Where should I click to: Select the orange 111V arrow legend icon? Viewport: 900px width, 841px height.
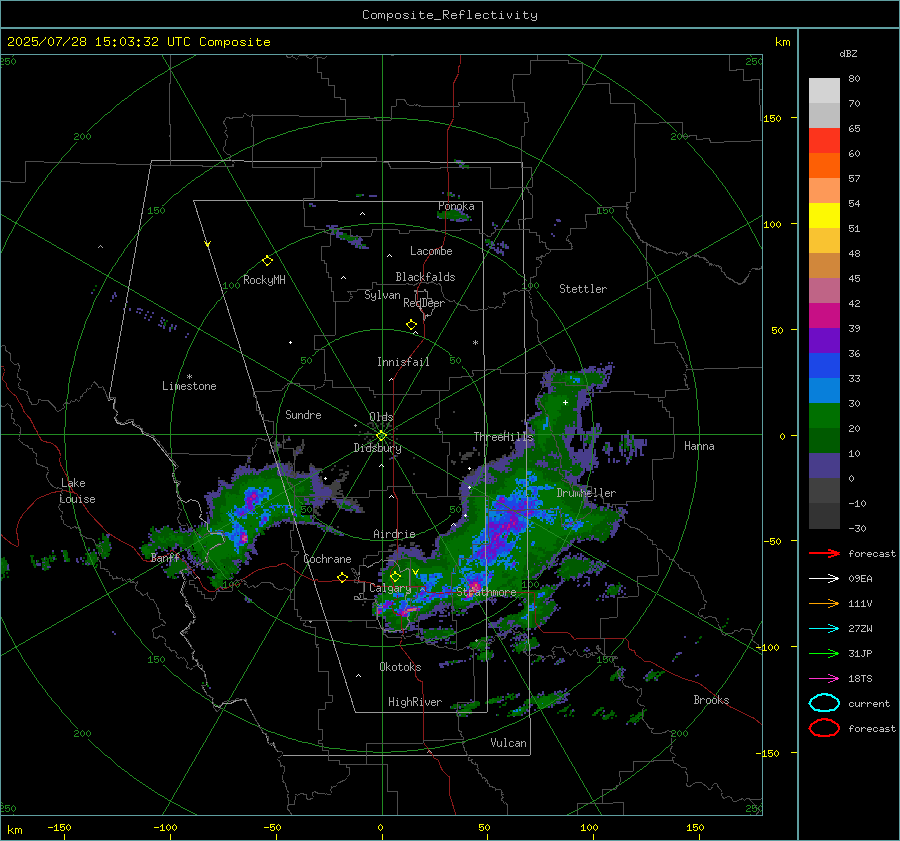click(824, 603)
